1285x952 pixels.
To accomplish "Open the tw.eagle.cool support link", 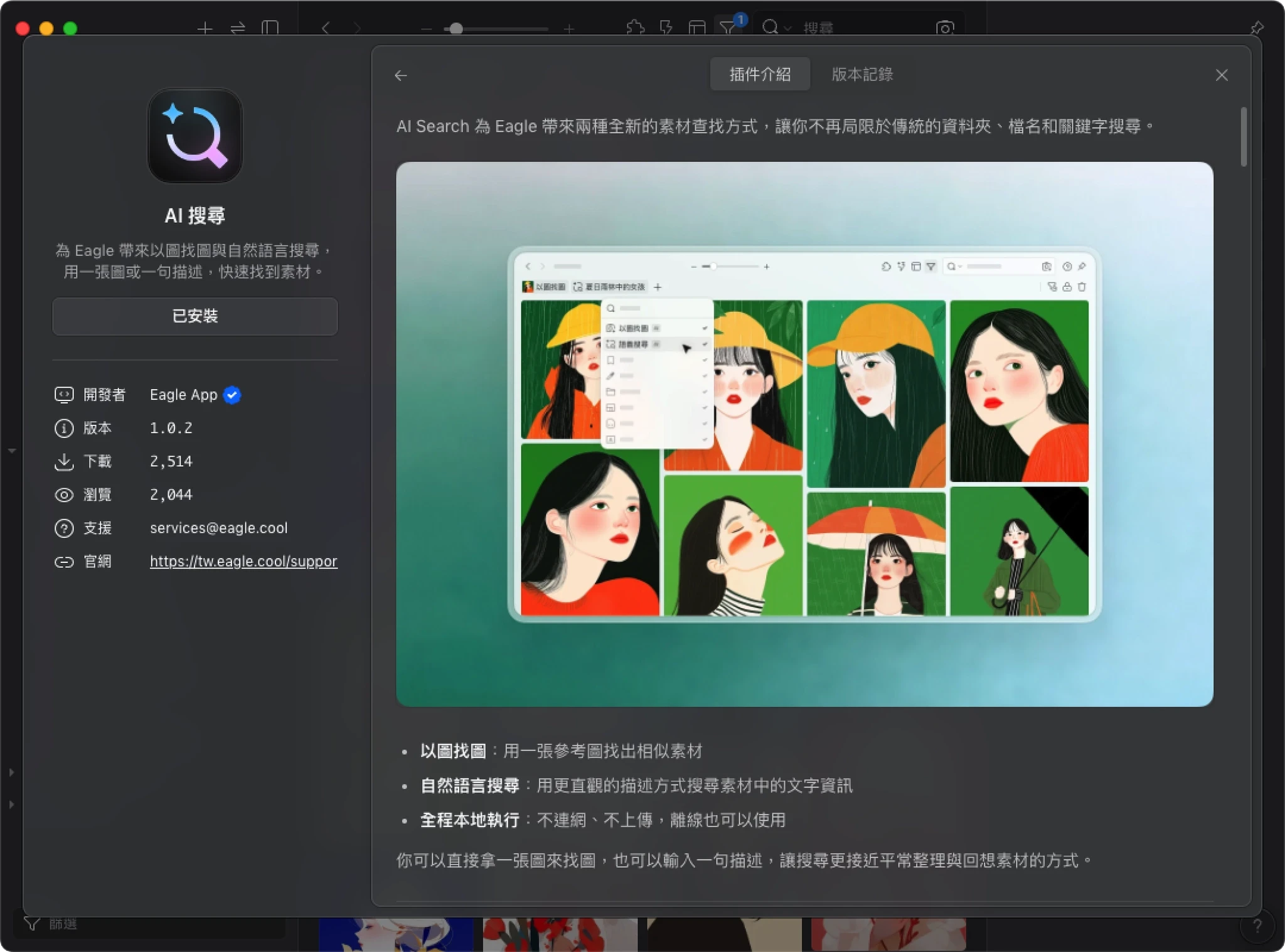I will coord(243,561).
